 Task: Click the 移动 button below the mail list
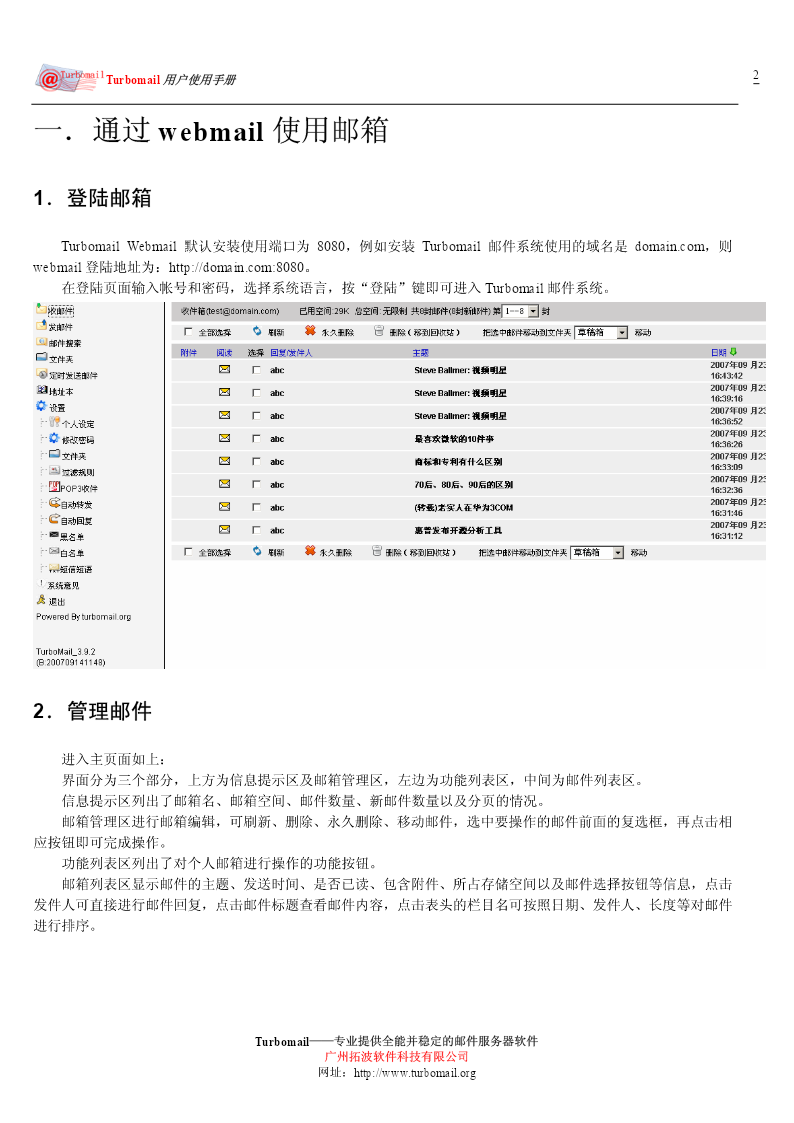(x=638, y=553)
